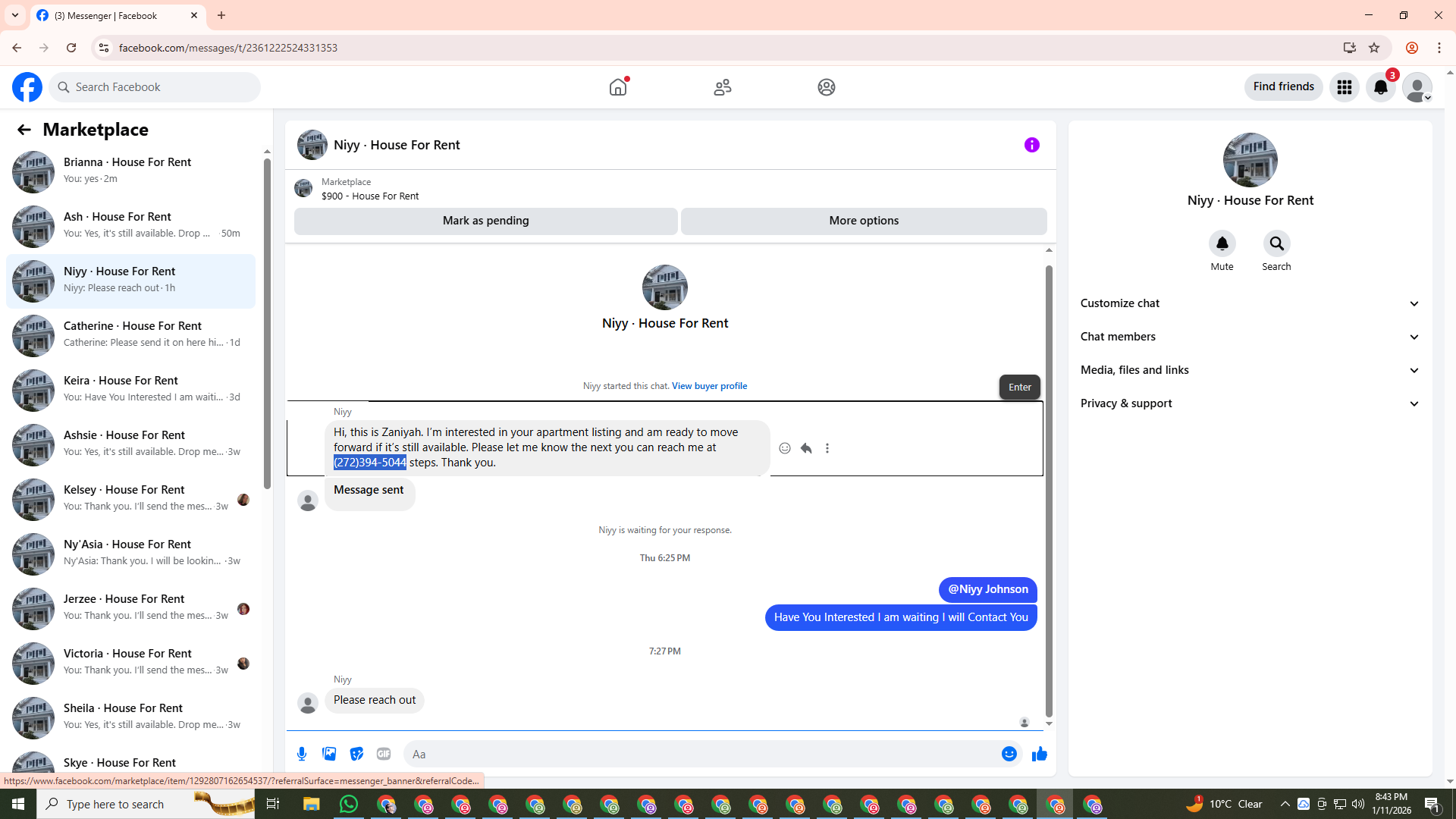Click the chat list scrollbar
The height and width of the screenshot is (819, 1456).
click(x=267, y=324)
